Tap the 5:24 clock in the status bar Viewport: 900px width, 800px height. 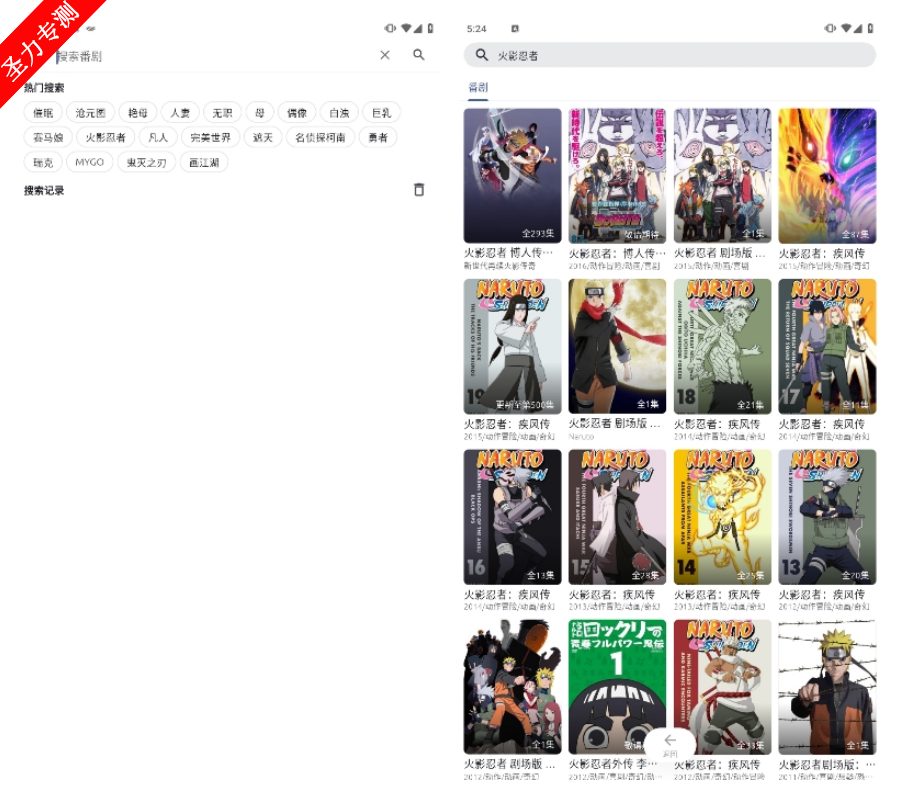click(476, 29)
